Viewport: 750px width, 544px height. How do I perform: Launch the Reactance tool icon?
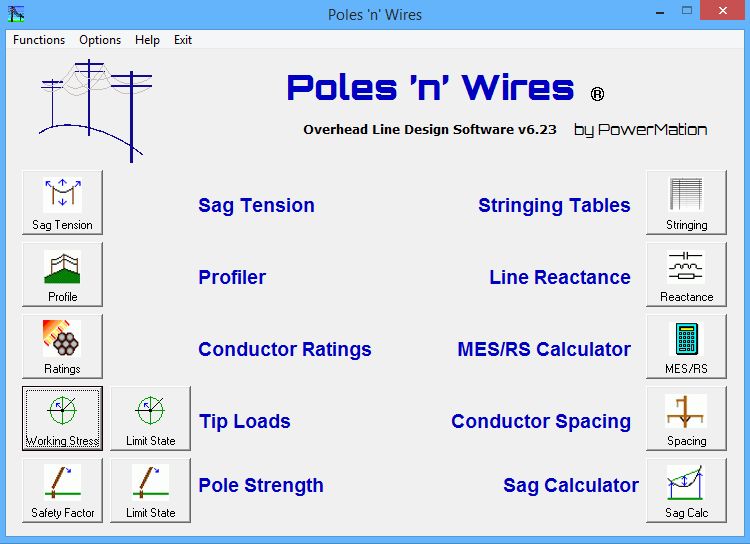coord(686,274)
